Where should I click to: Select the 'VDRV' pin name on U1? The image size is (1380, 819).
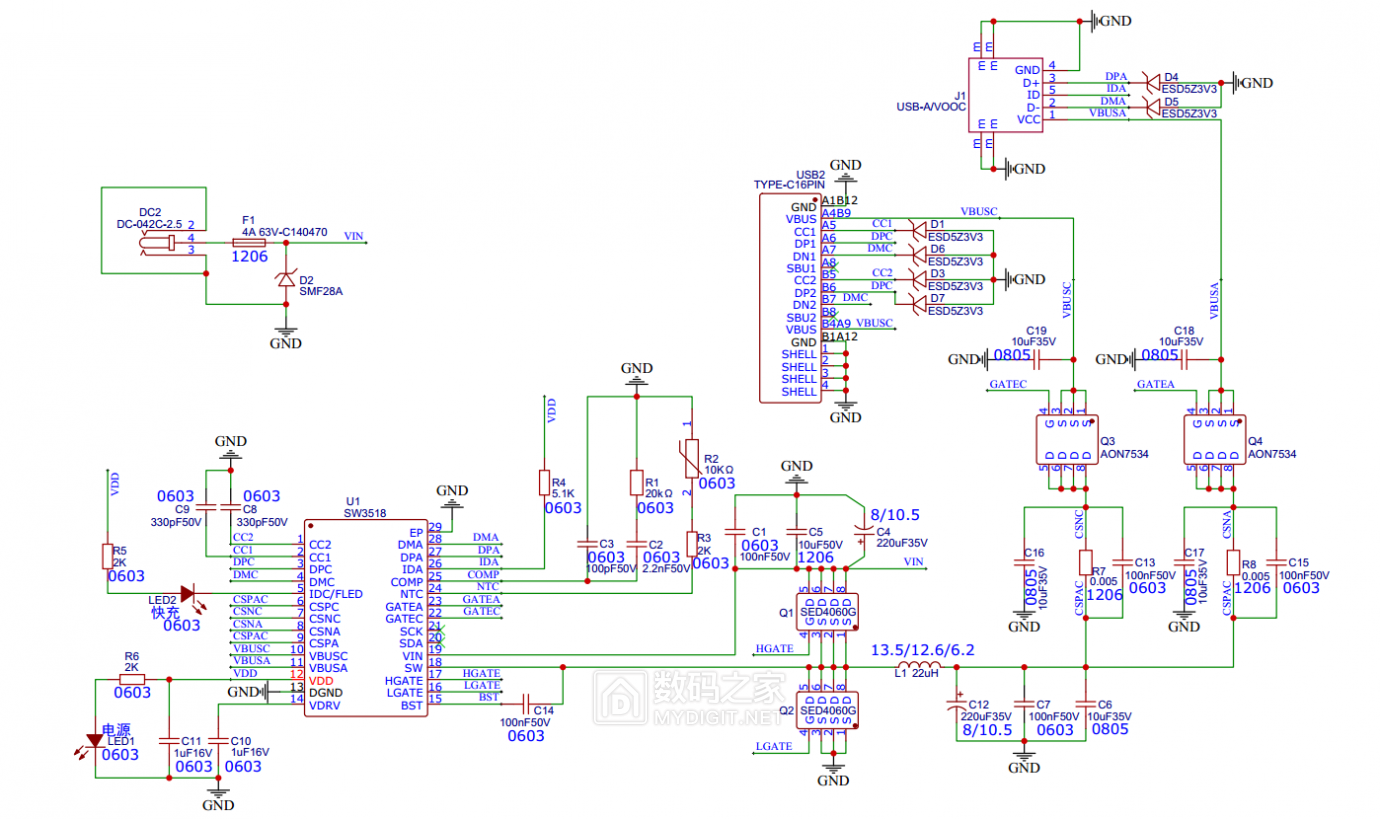point(325,704)
